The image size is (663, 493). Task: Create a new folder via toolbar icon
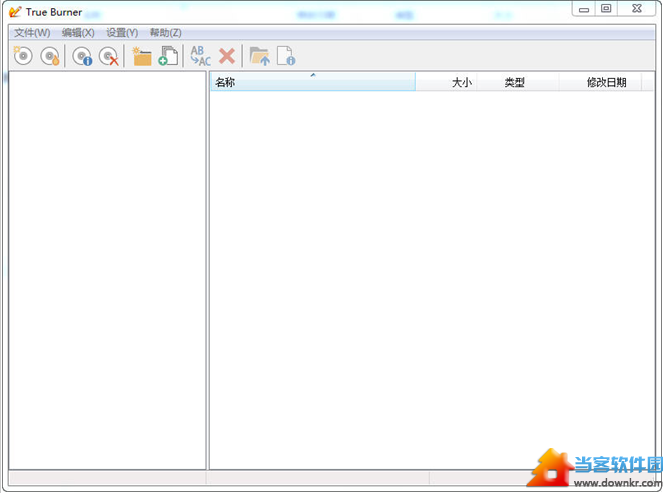pos(142,56)
